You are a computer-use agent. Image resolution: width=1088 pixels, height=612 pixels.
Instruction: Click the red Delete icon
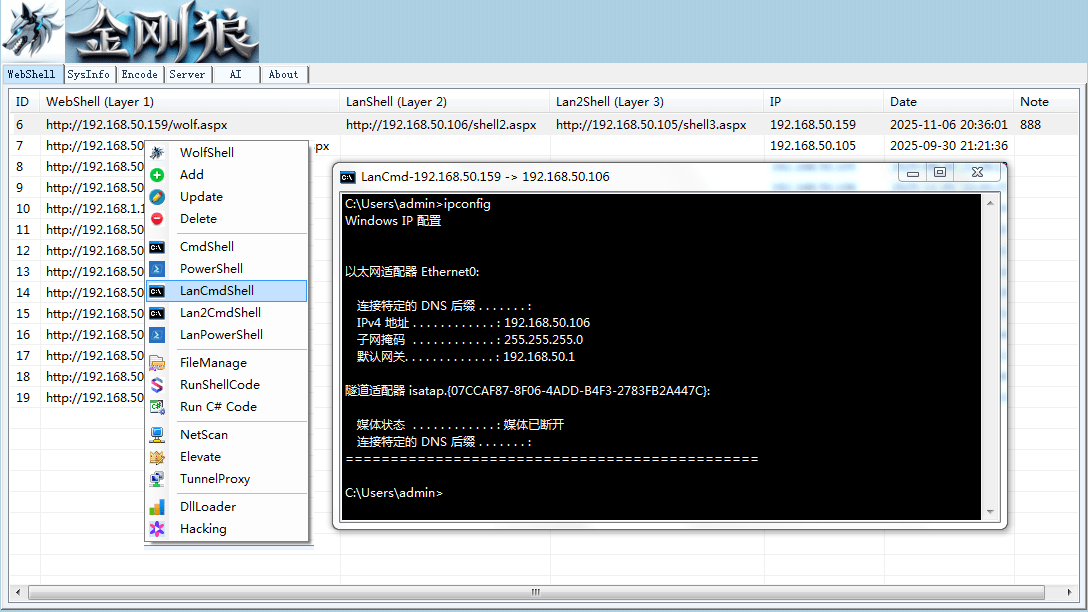coord(157,219)
